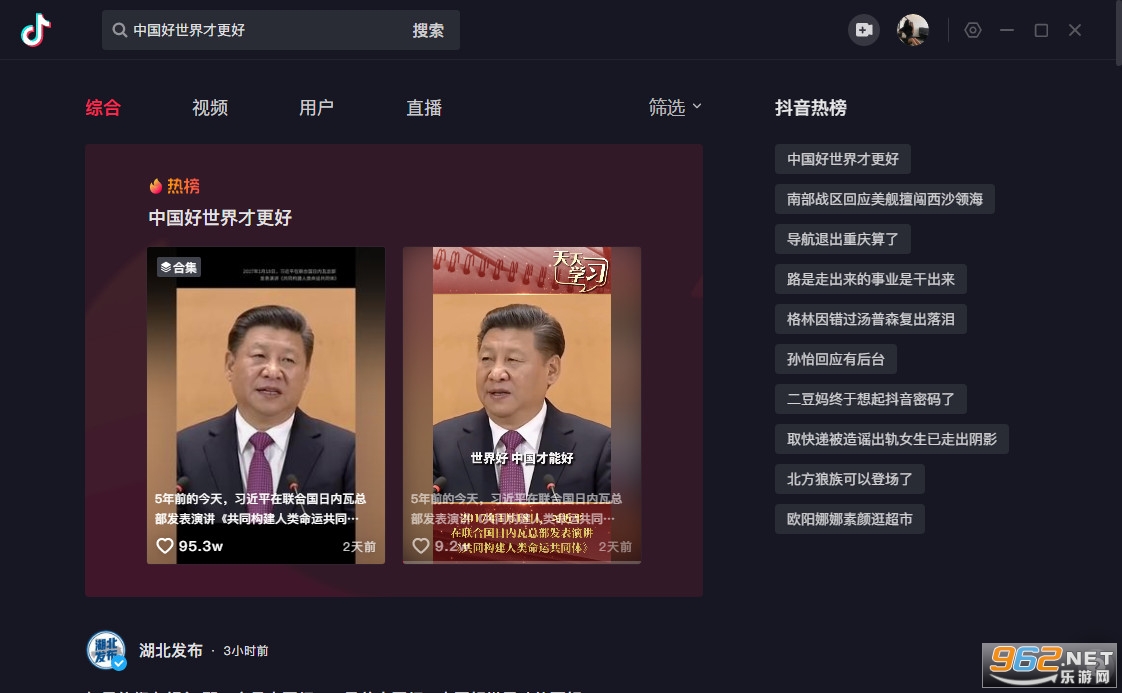Open the user profile avatar
The image size is (1122, 693).
click(x=912, y=30)
